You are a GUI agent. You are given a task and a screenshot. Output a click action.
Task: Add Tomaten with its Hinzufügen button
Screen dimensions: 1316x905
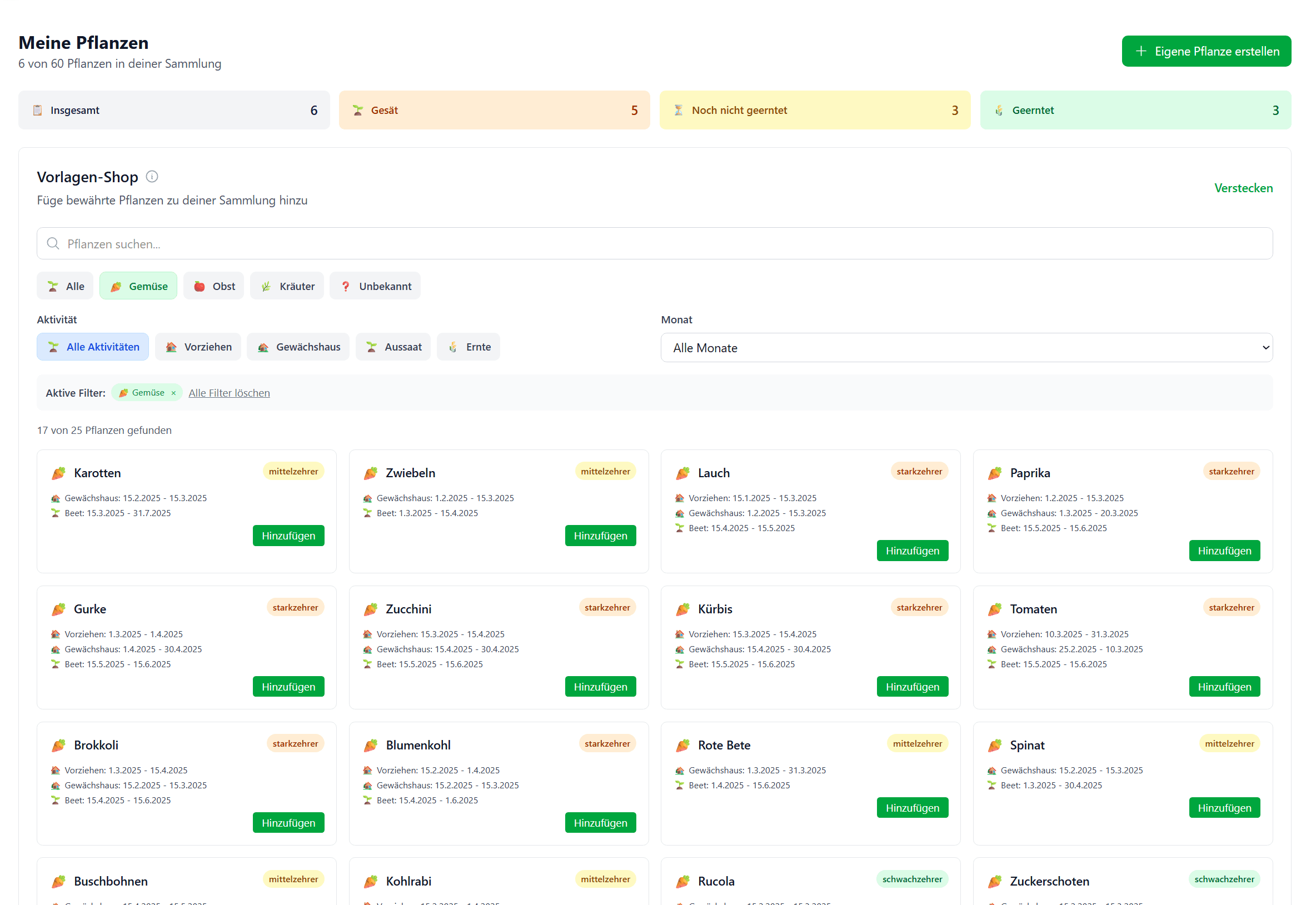1225,687
